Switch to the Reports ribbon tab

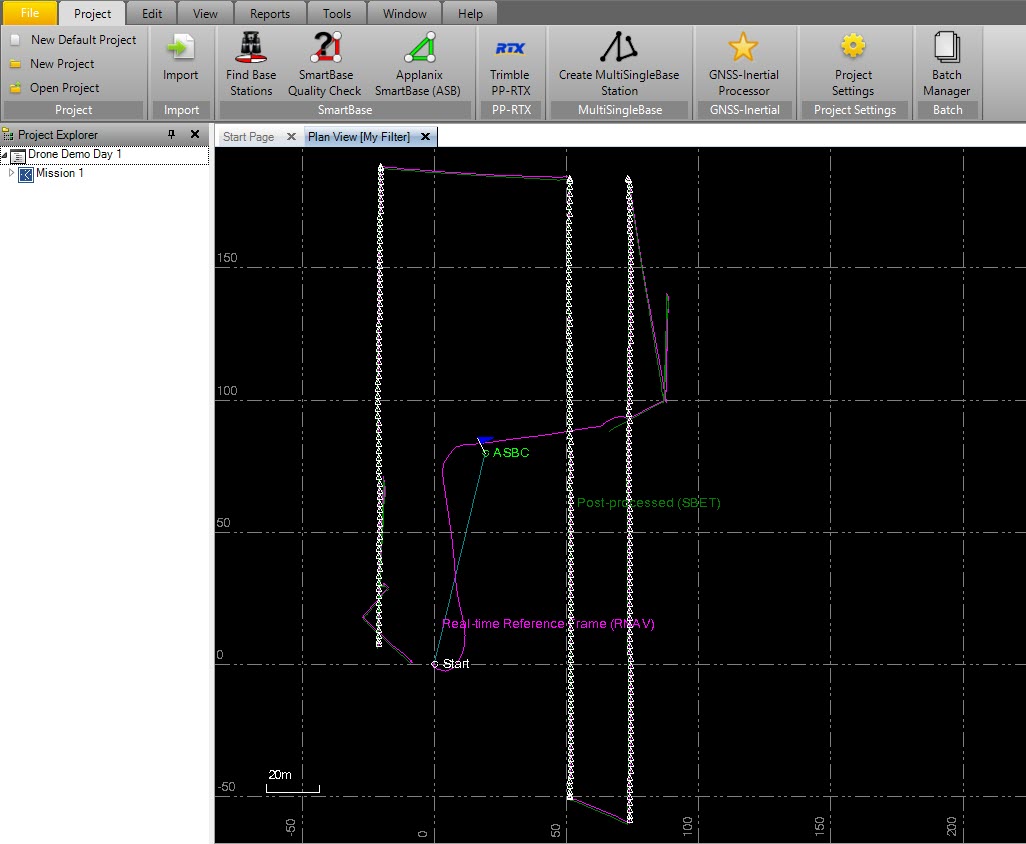click(x=270, y=14)
